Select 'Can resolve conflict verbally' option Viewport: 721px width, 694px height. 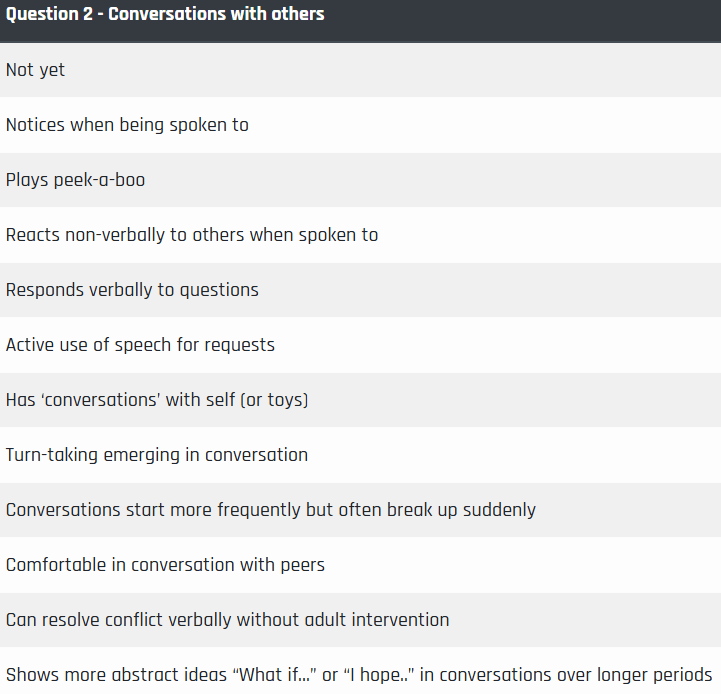tap(360, 619)
